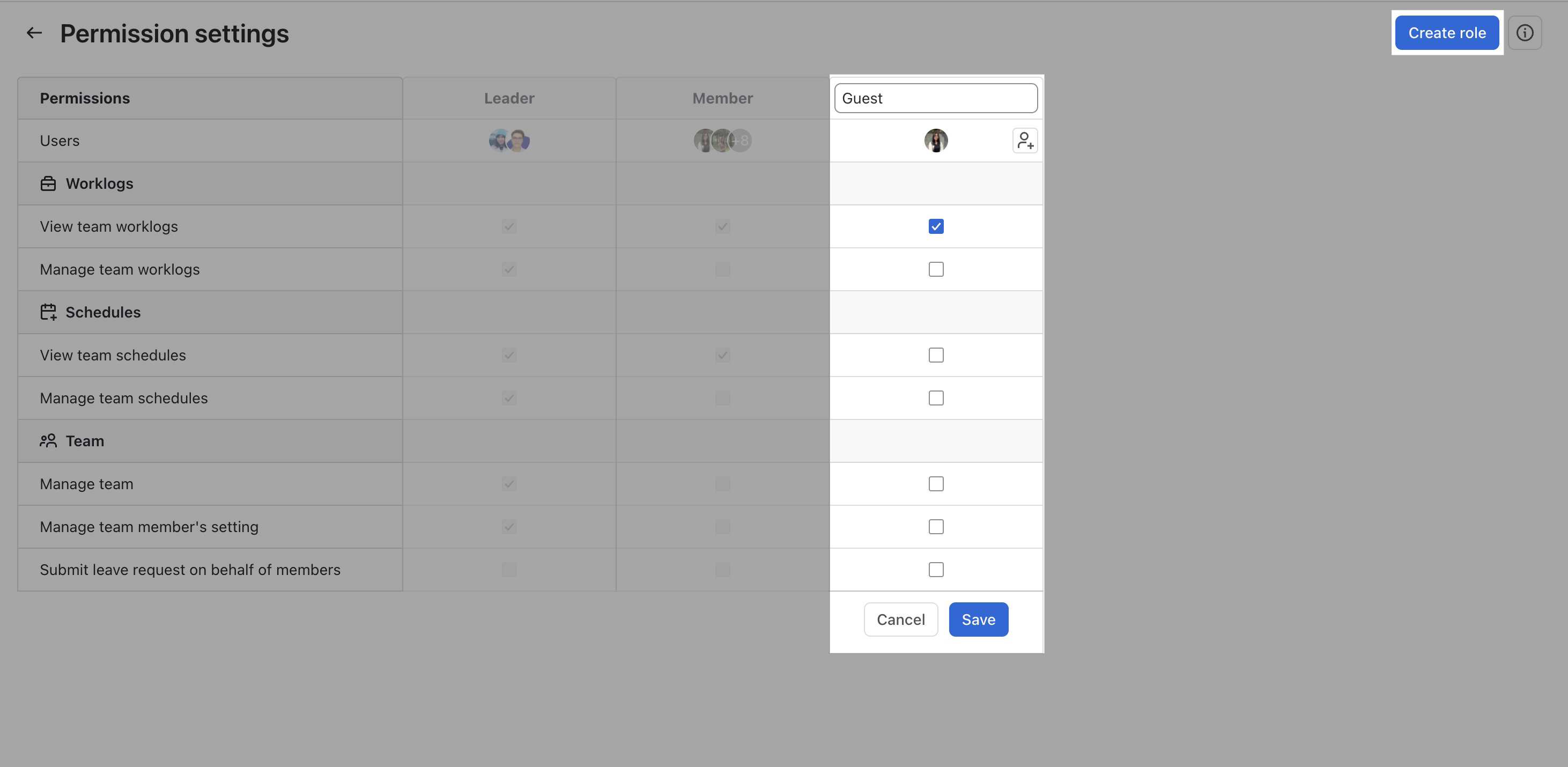
Task: Click the Permissions header text
Action: [x=85, y=98]
